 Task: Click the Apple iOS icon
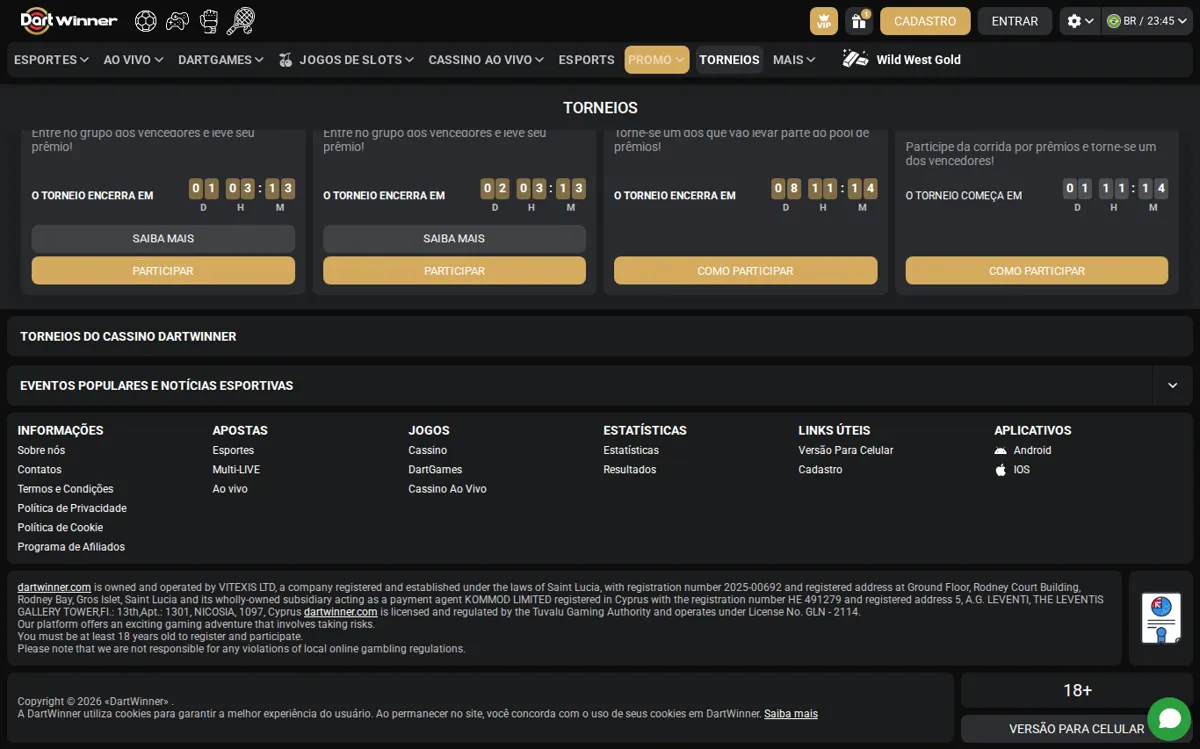1001,469
